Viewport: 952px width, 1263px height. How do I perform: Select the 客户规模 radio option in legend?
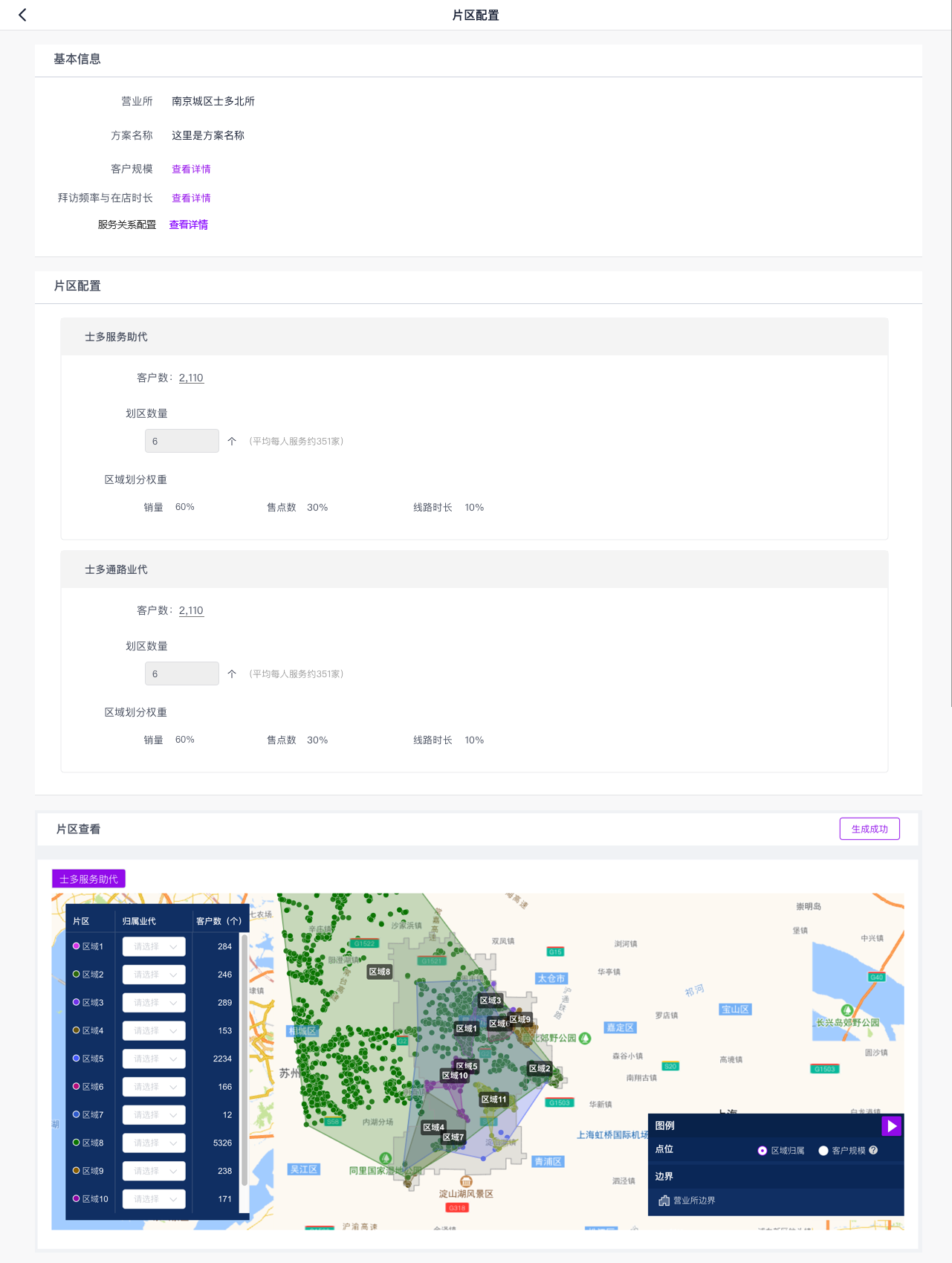(x=823, y=1151)
